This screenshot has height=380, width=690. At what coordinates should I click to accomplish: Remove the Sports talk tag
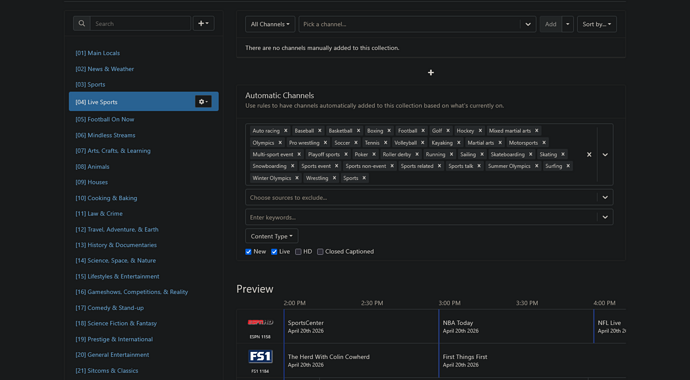479,166
